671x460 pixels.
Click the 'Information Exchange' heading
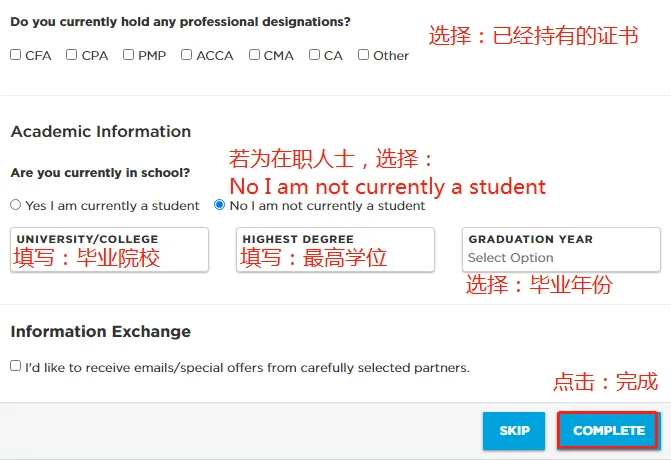click(100, 331)
